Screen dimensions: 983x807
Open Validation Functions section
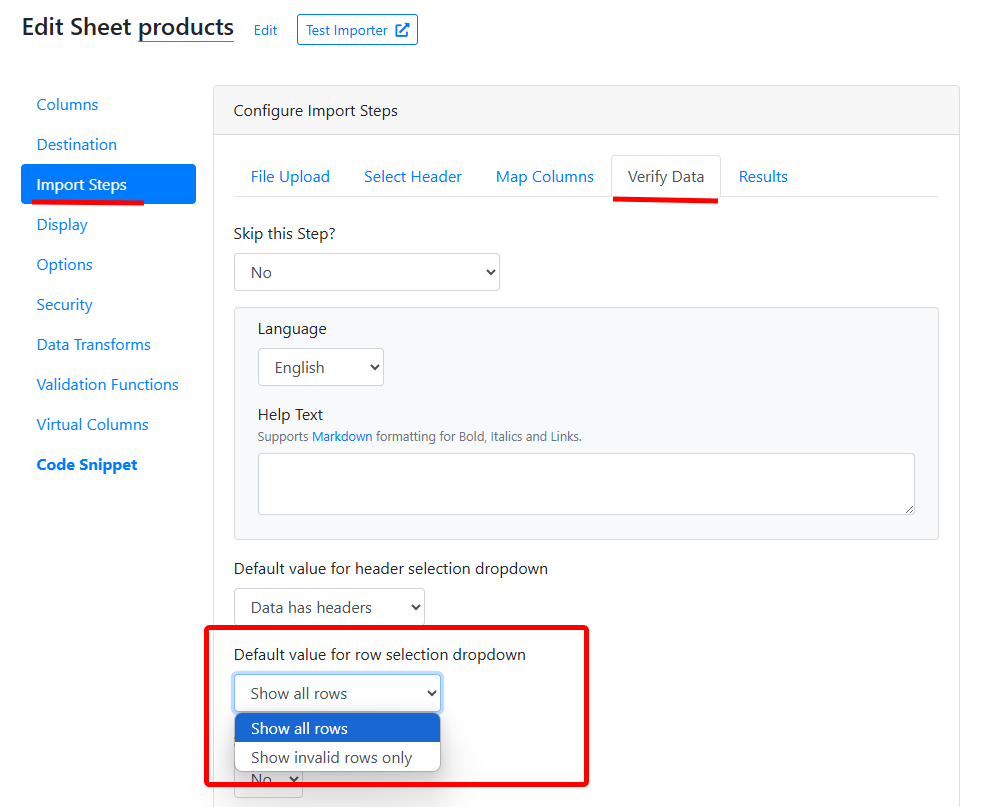pyautogui.click(x=107, y=384)
